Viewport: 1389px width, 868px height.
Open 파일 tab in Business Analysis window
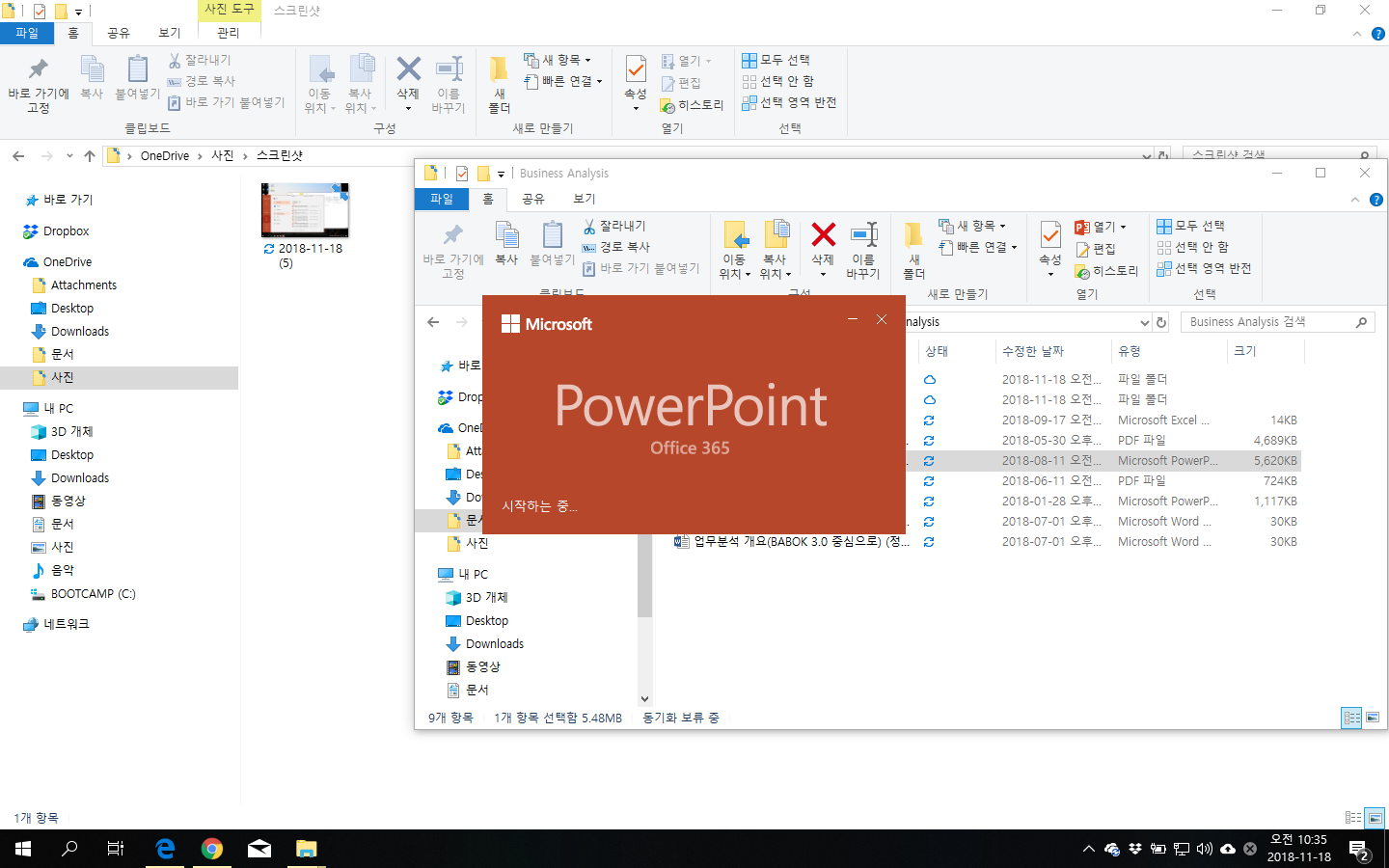[442, 199]
